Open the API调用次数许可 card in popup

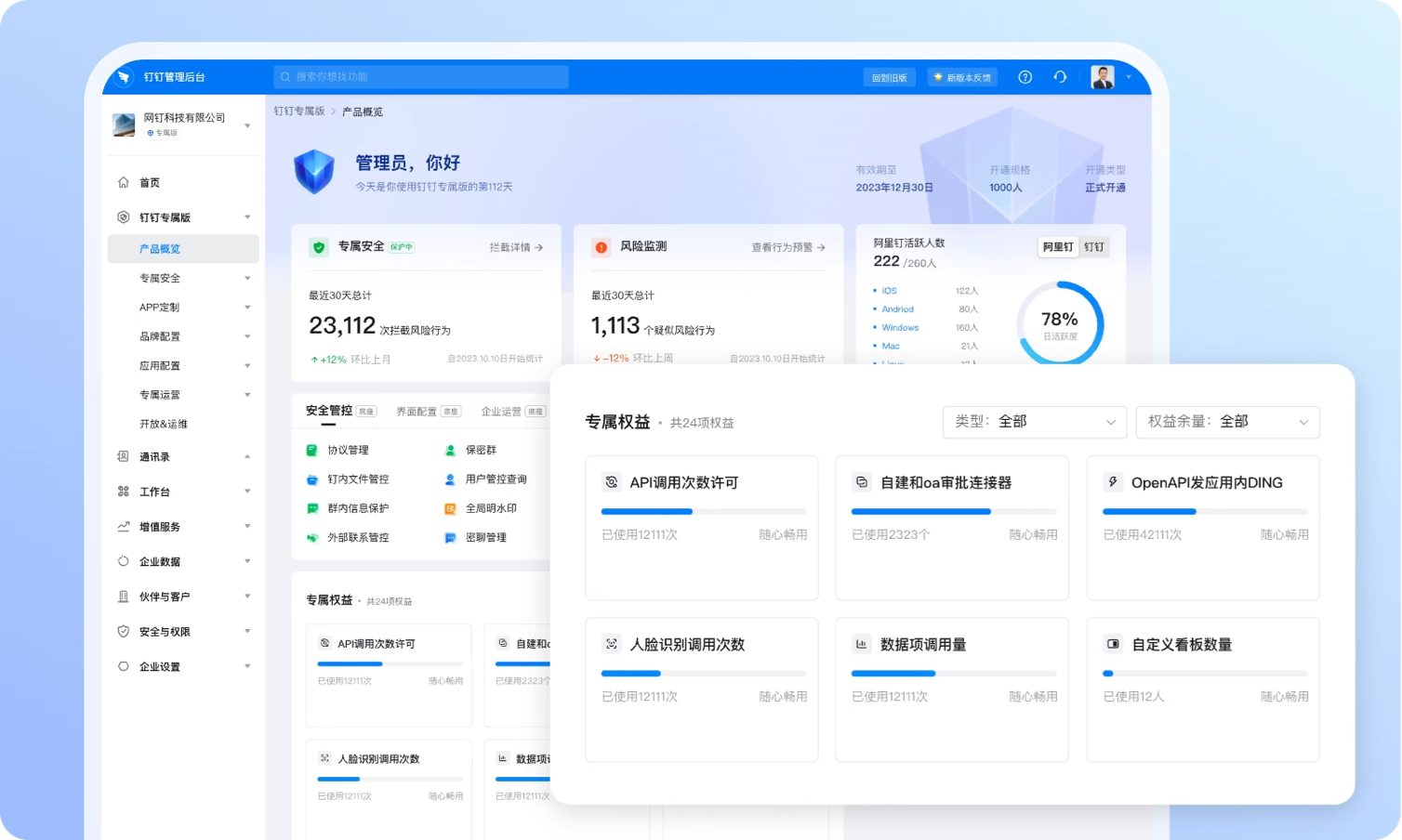coord(702,528)
